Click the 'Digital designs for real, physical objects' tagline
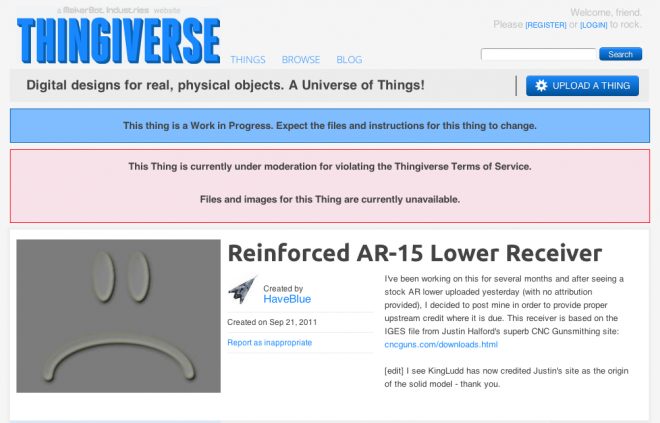The width and height of the screenshot is (660, 423). [x=225, y=85]
